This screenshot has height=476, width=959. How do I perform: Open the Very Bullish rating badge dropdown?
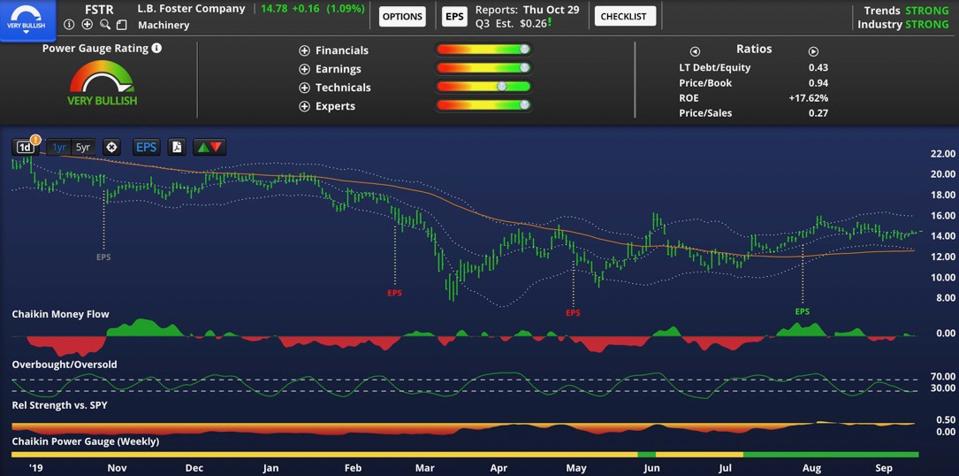26,20
